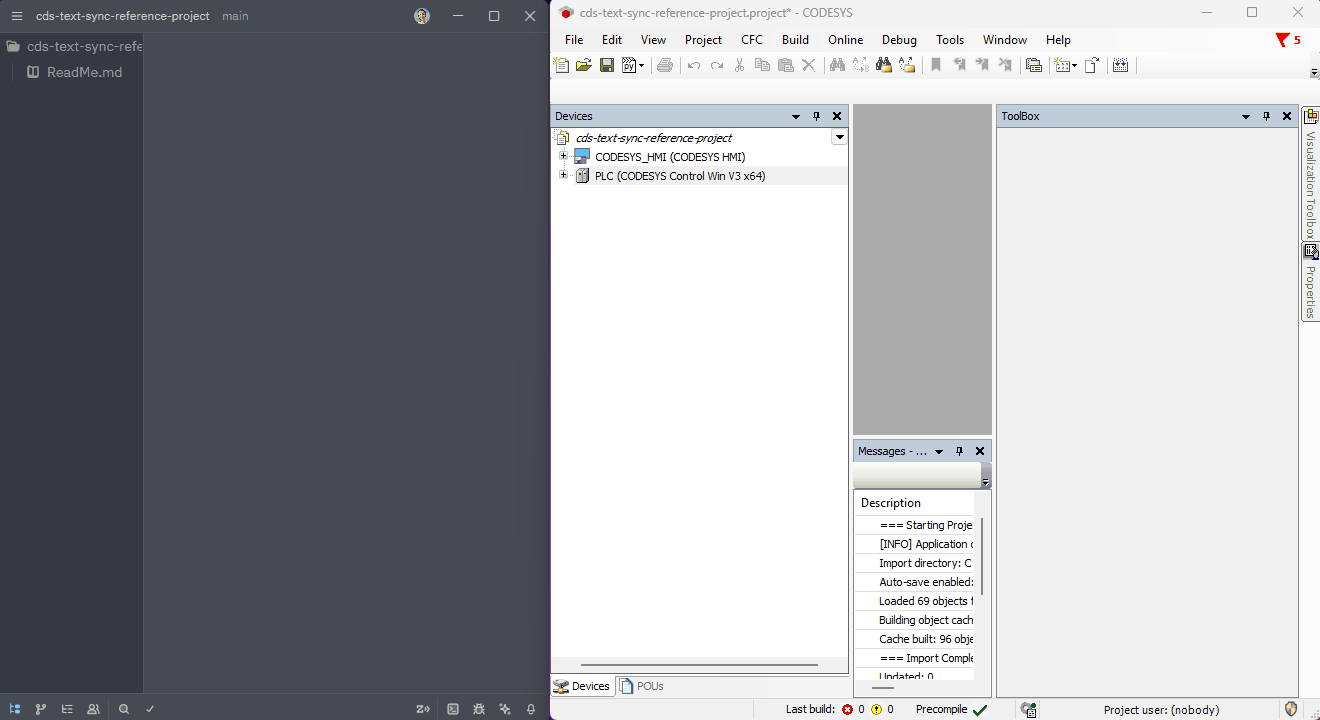This screenshot has width=1320, height=720.
Task: Click the Print icon in the toolbar
Action: [665, 65]
